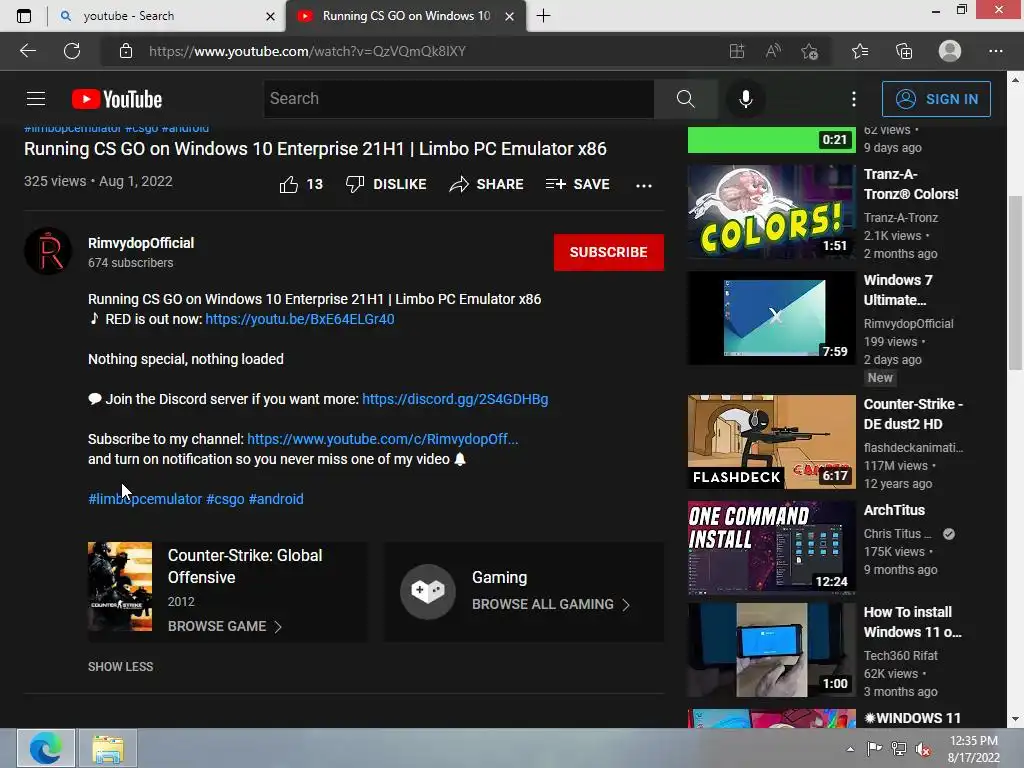The width and height of the screenshot is (1024, 768).
Task: Open more actions menu beside SAVE
Action: tap(644, 185)
